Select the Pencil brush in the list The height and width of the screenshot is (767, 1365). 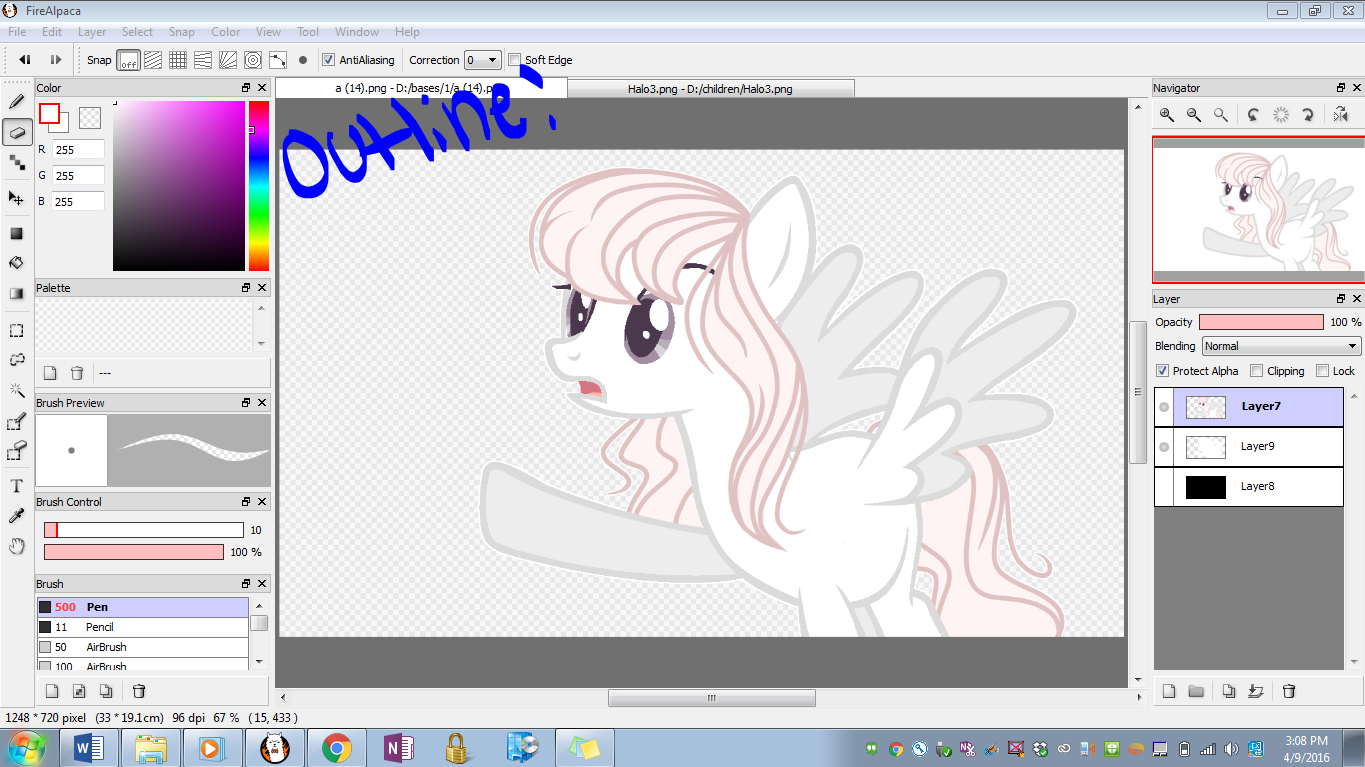tap(99, 627)
